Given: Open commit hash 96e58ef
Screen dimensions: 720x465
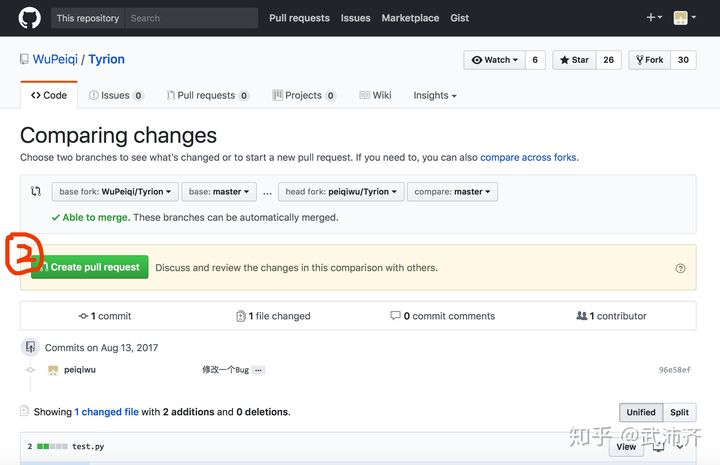Looking at the screenshot, I should (675, 370).
